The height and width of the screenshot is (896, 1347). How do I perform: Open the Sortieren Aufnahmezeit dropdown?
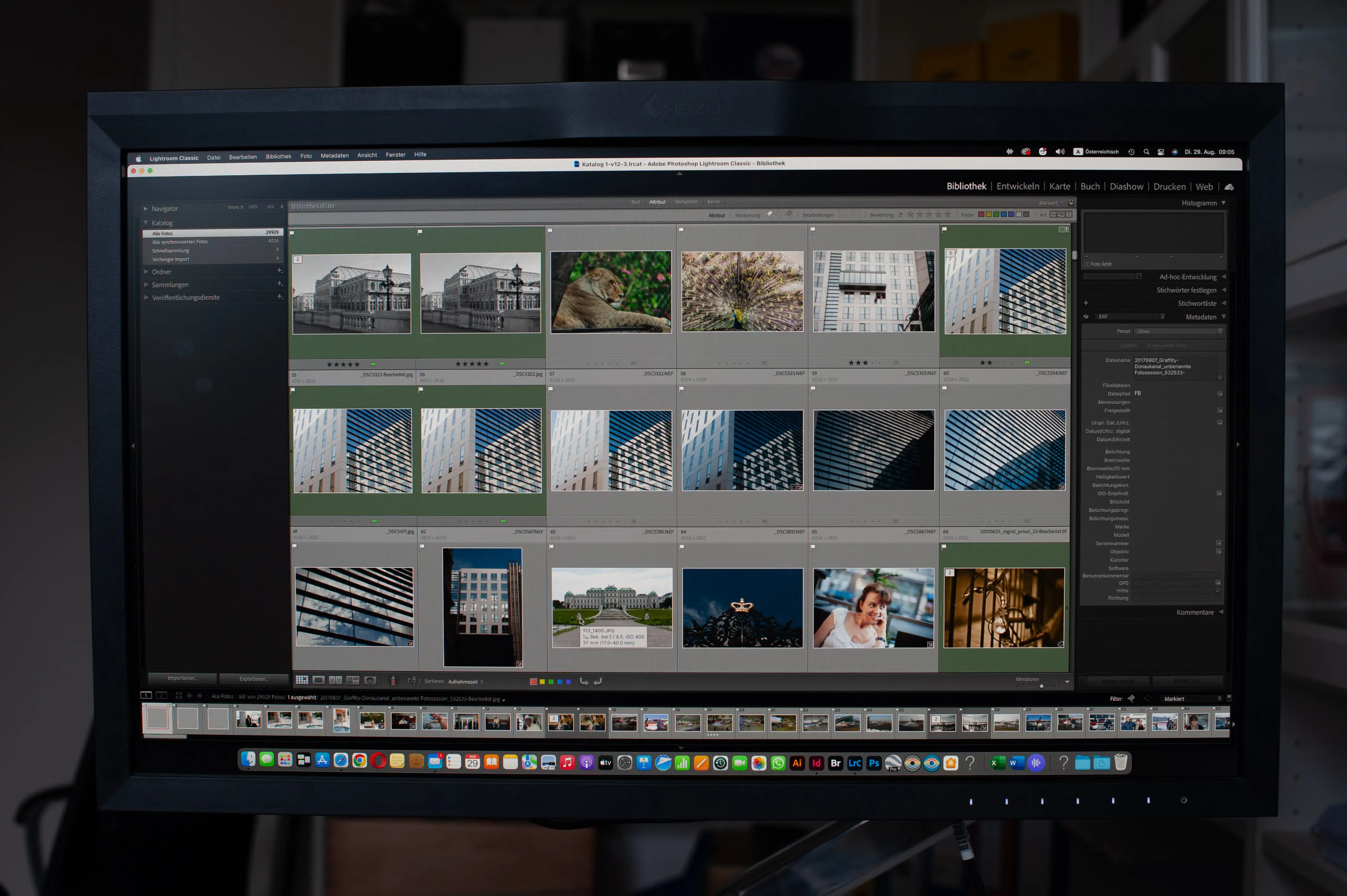pos(465,681)
